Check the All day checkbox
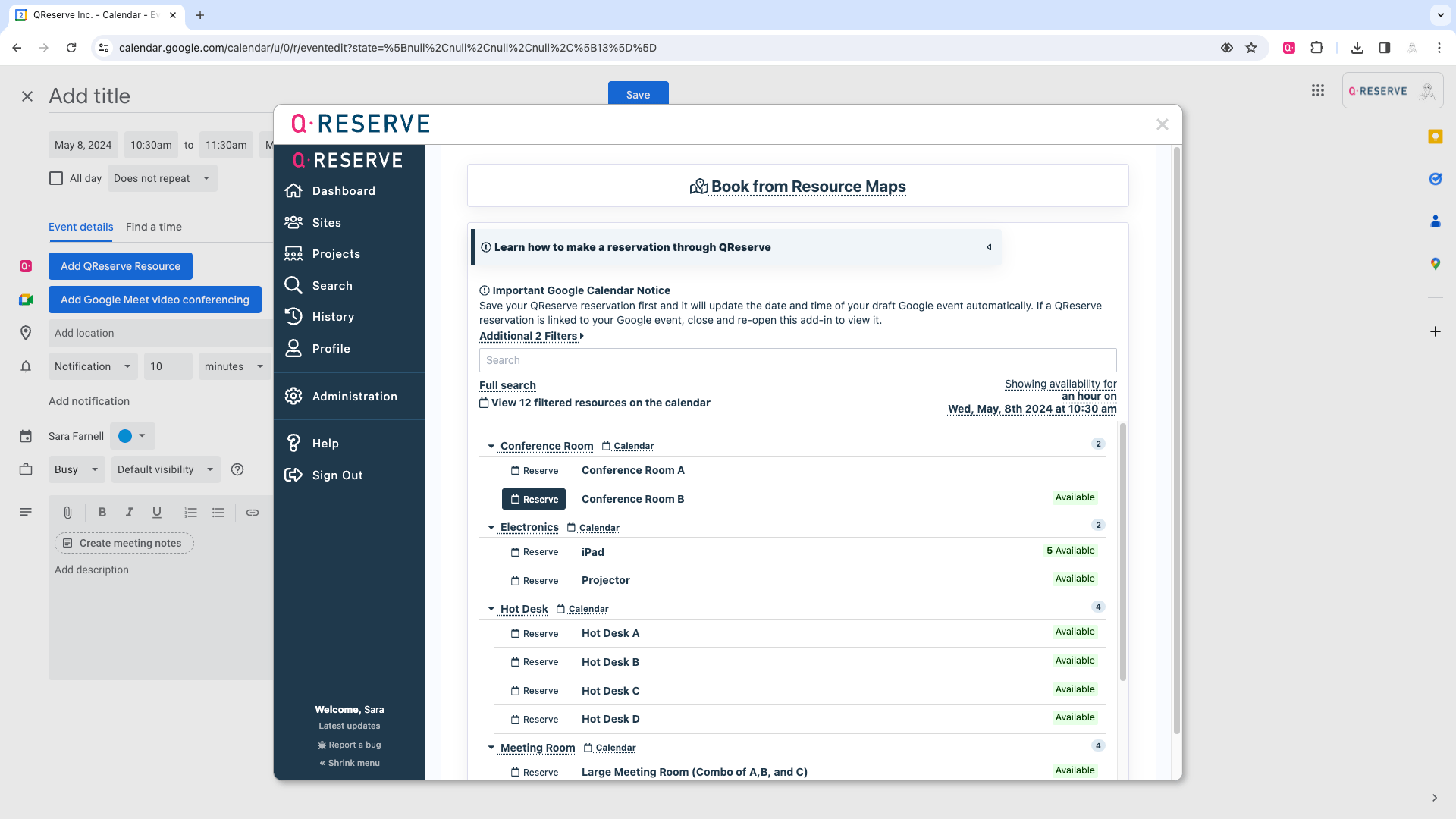This screenshot has height=819, width=1456. pos(56,178)
